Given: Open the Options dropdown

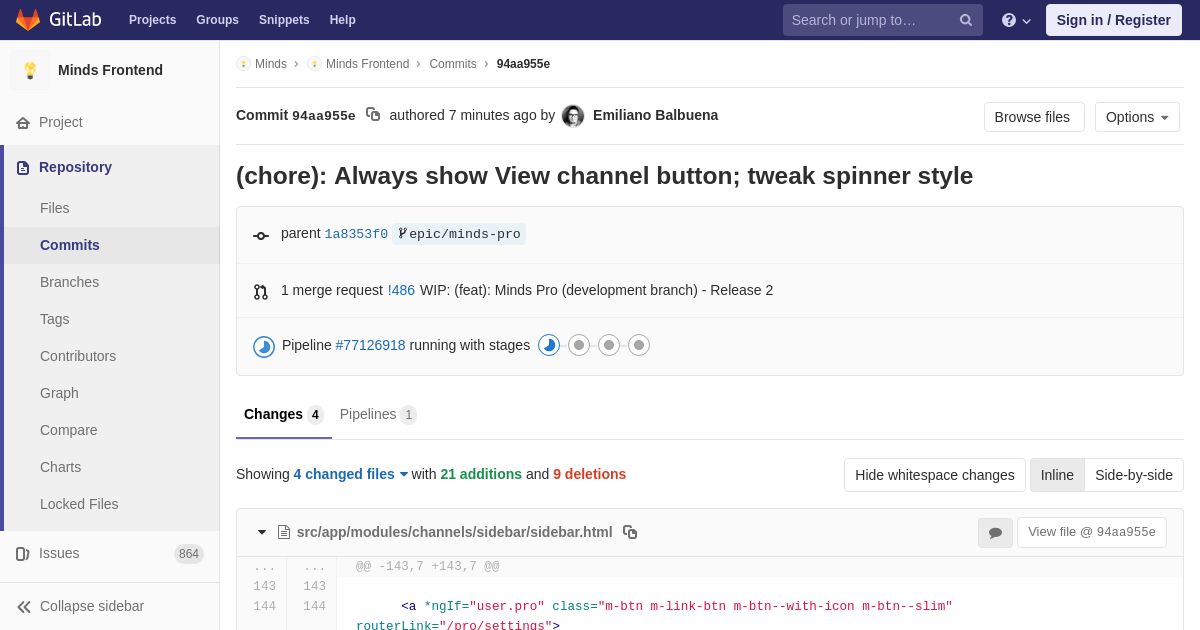Looking at the screenshot, I should click(x=1137, y=117).
